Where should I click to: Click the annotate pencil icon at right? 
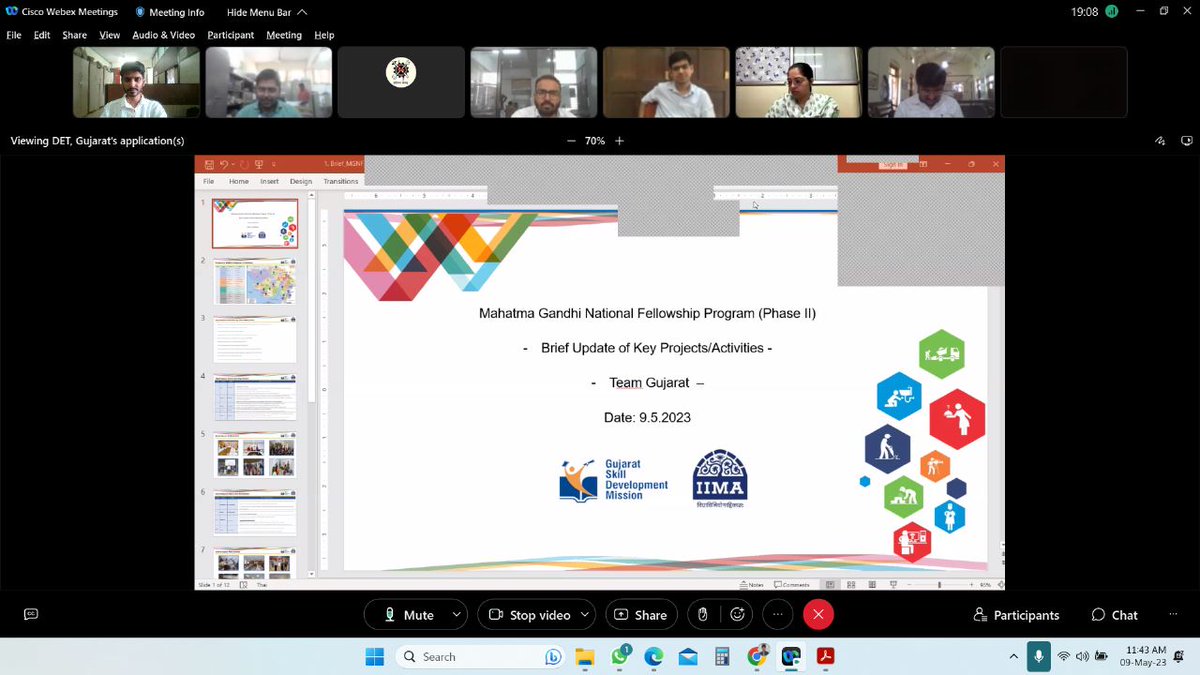(x=1160, y=141)
